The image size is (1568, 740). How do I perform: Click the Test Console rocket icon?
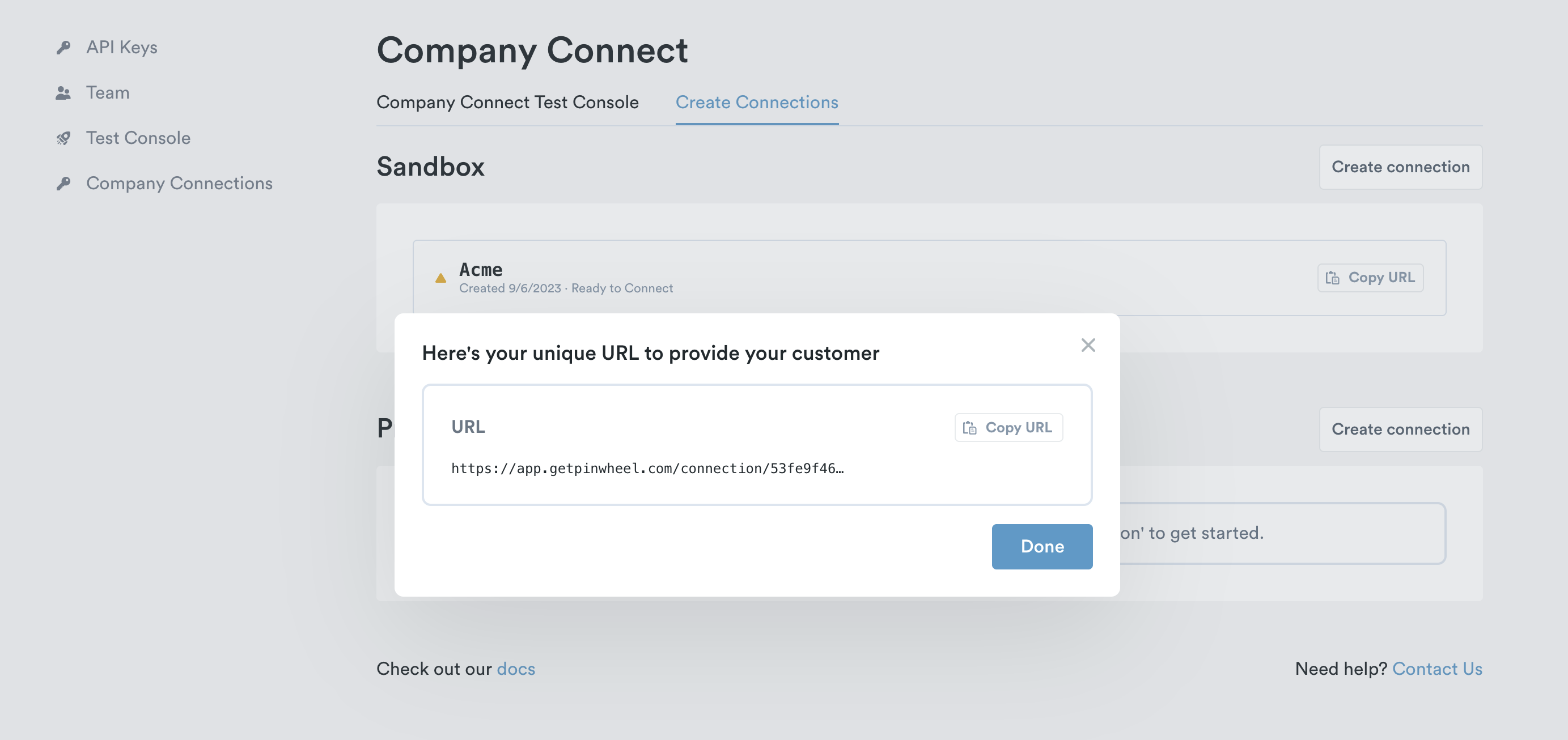click(63, 138)
